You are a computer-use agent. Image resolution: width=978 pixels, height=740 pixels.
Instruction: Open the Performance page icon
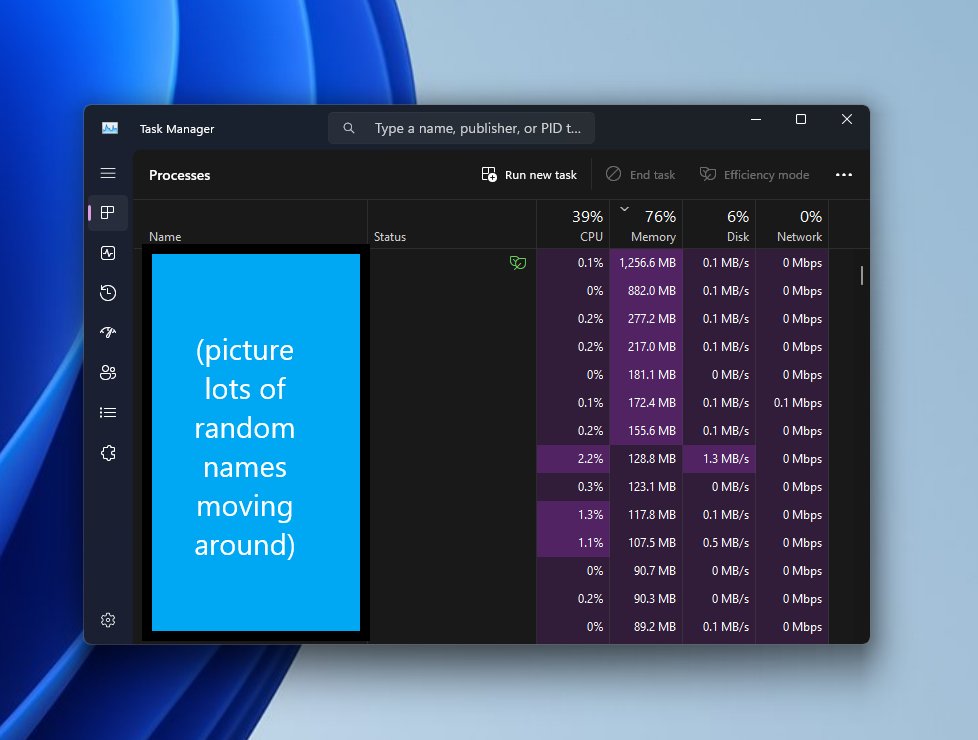coord(108,253)
